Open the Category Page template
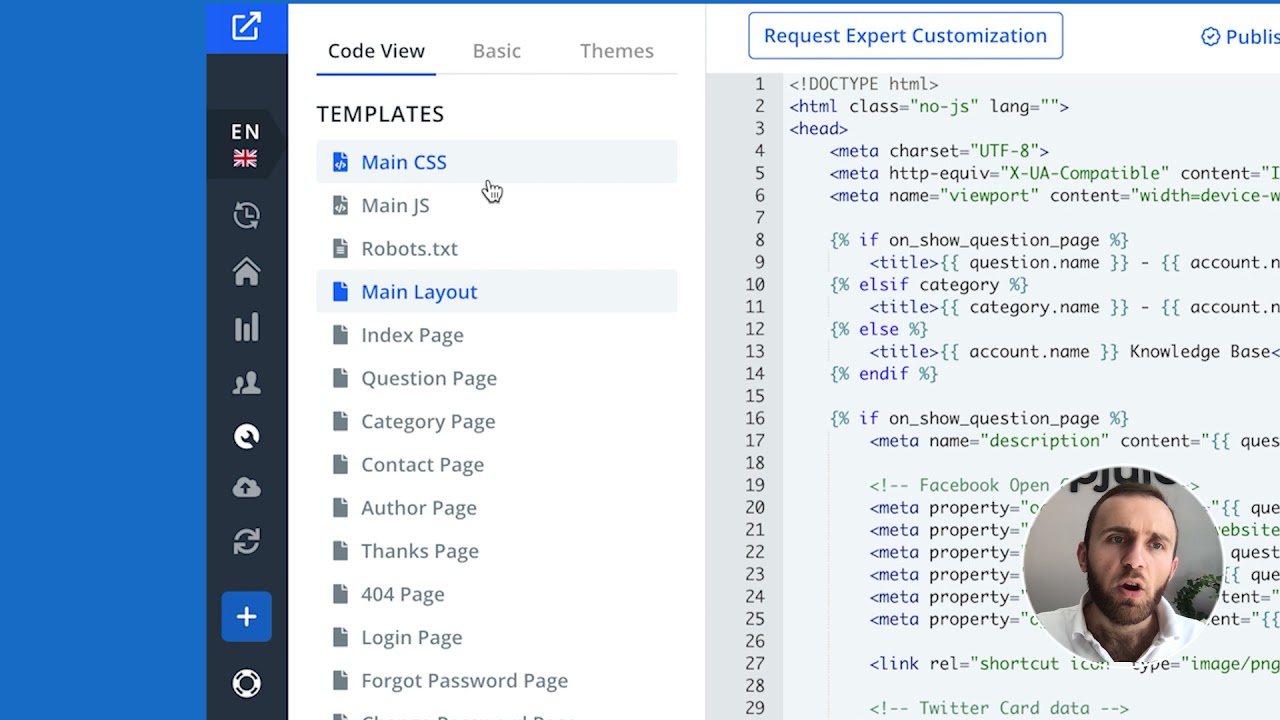1280x720 pixels. [497, 421]
